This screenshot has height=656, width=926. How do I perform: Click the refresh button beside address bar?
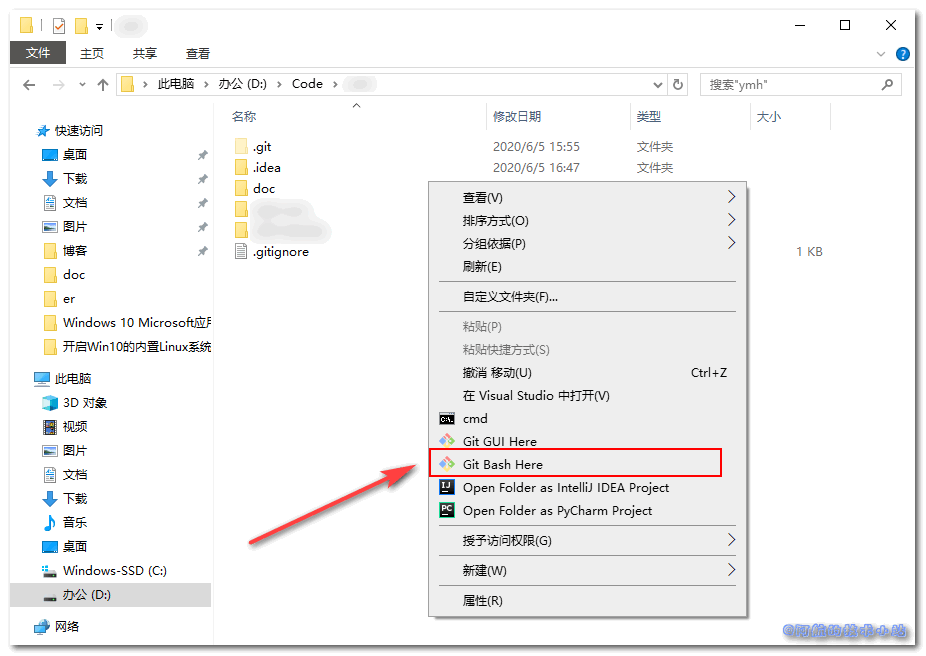click(678, 85)
